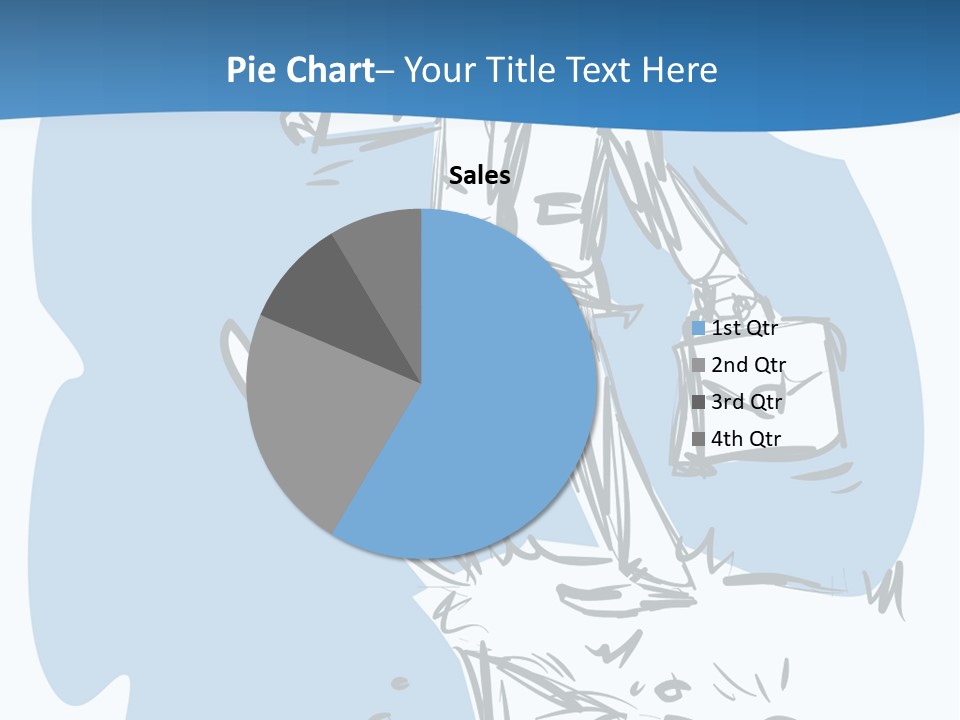This screenshot has height=720, width=960.
Task: Click the "Your Title Text Here" placeholder
Action: tap(560, 70)
